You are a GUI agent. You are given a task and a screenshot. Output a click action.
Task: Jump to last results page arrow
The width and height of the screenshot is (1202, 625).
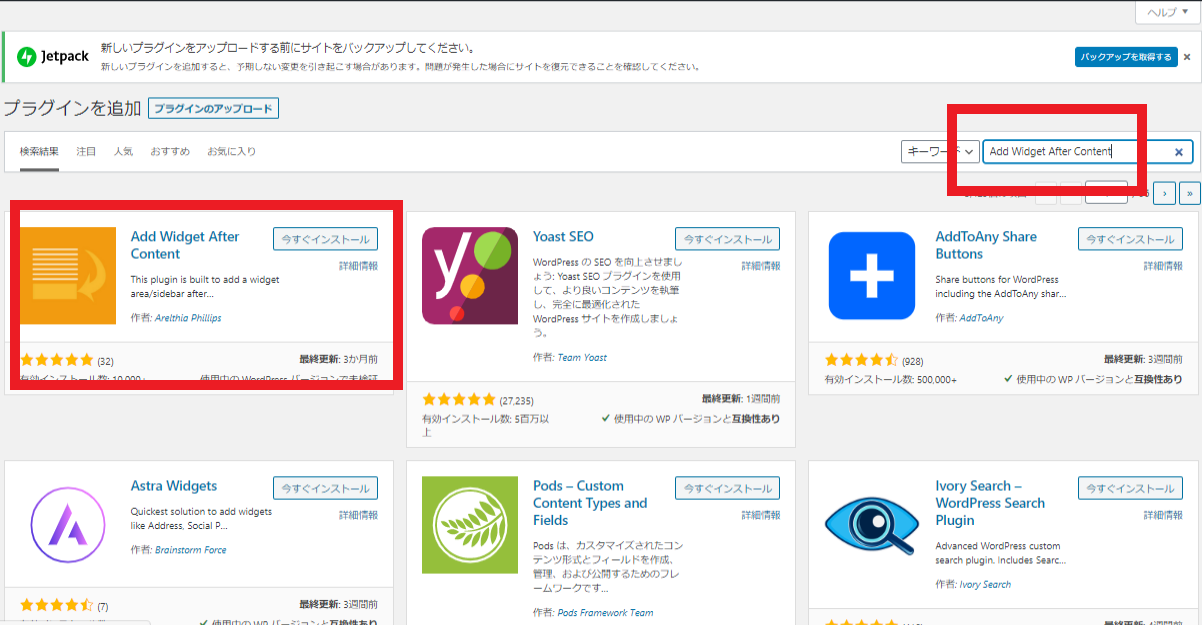1190,193
